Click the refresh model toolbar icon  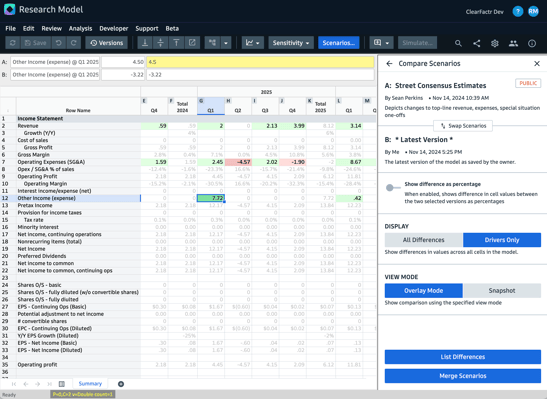coord(13,43)
